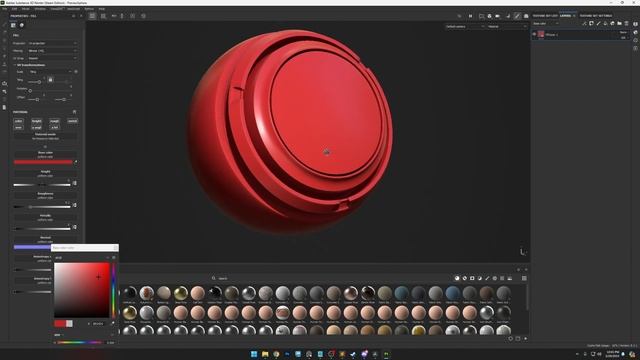Open Chrome from the taskbar
Screen dimensions: 640x360
click(276, 354)
